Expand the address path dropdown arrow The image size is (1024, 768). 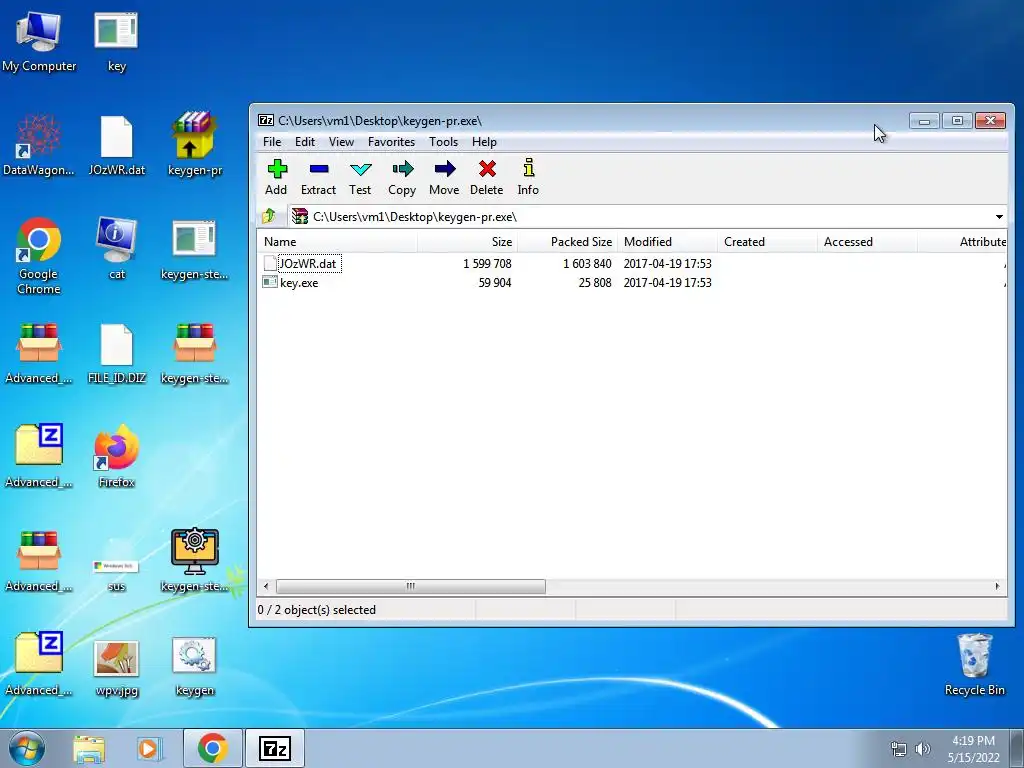click(999, 217)
